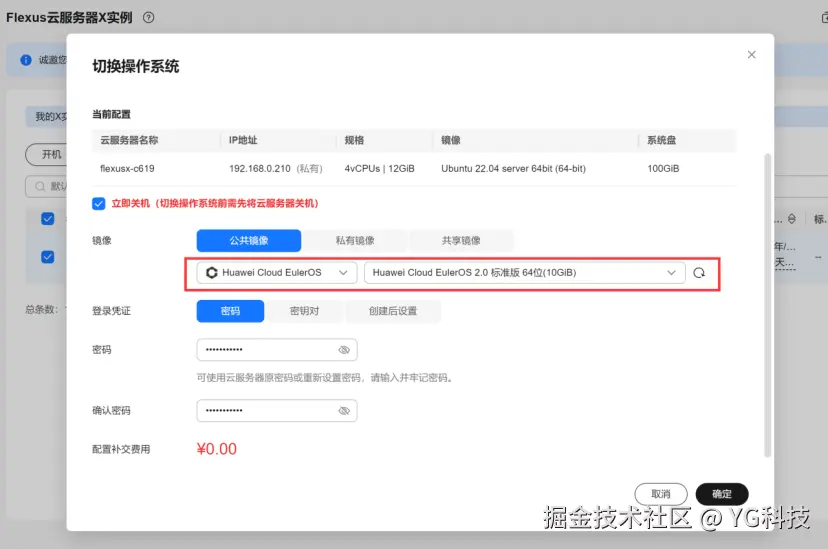Click the search magnifier icon in background list
The height and width of the screenshot is (549, 828).
(x=40, y=186)
